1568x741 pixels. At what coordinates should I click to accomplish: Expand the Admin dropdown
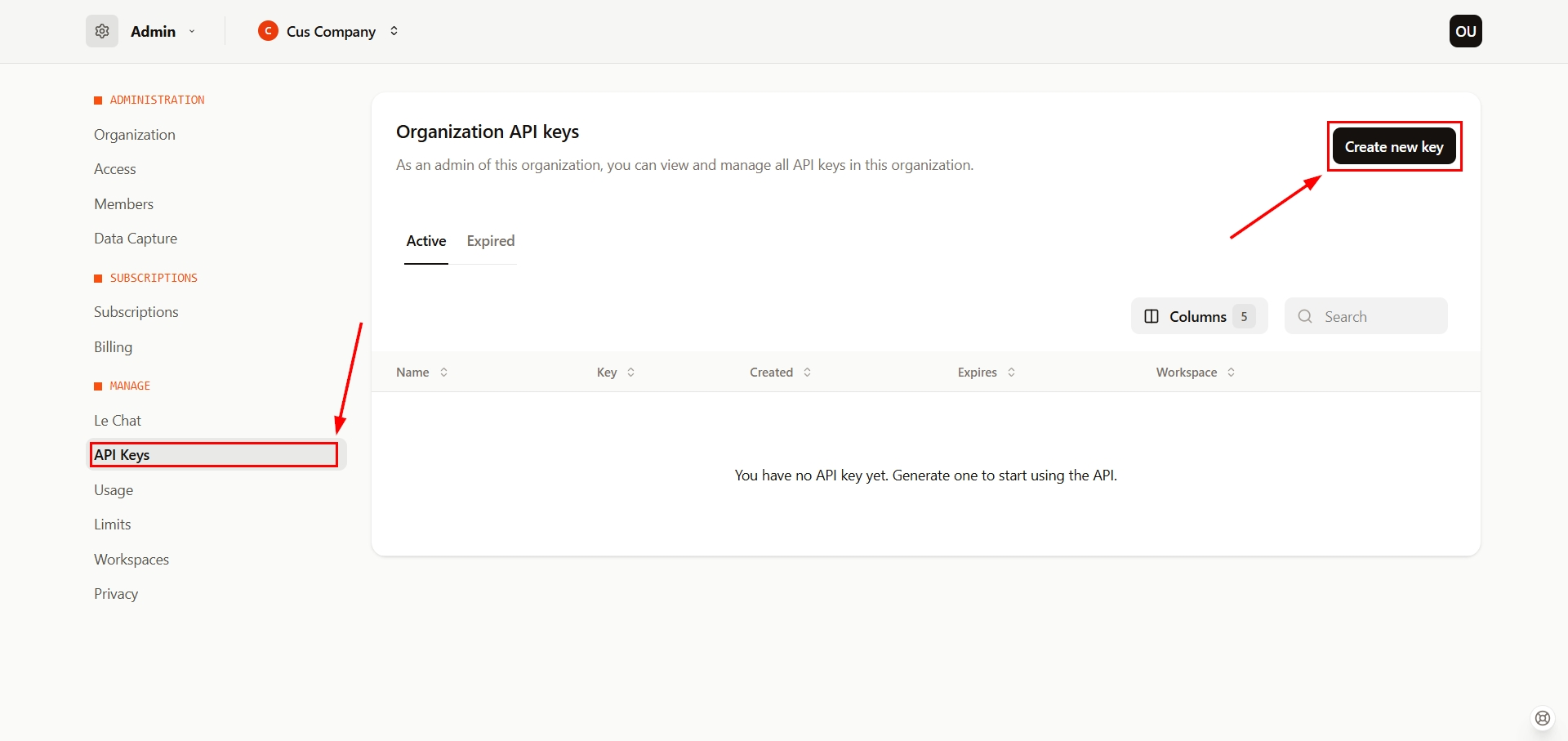tap(192, 31)
